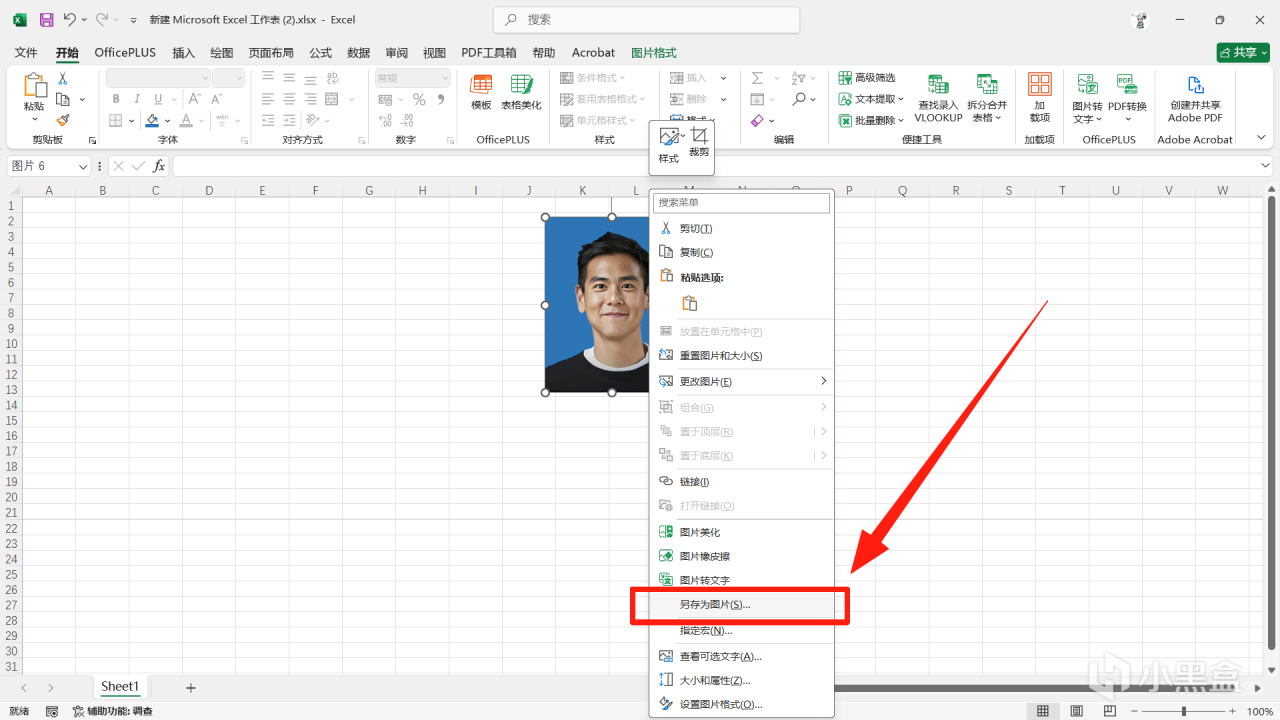Switch to Page Break Preview in status bar
The width and height of the screenshot is (1280, 720).
pyautogui.click(x=1109, y=711)
